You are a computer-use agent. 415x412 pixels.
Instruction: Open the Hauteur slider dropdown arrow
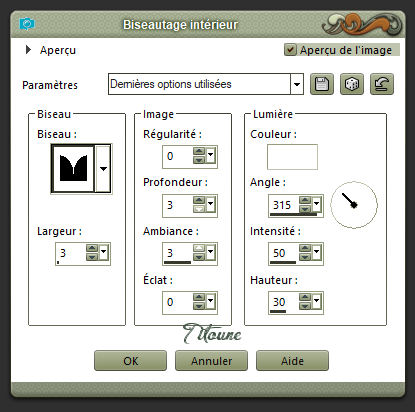click(x=316, y=301)
